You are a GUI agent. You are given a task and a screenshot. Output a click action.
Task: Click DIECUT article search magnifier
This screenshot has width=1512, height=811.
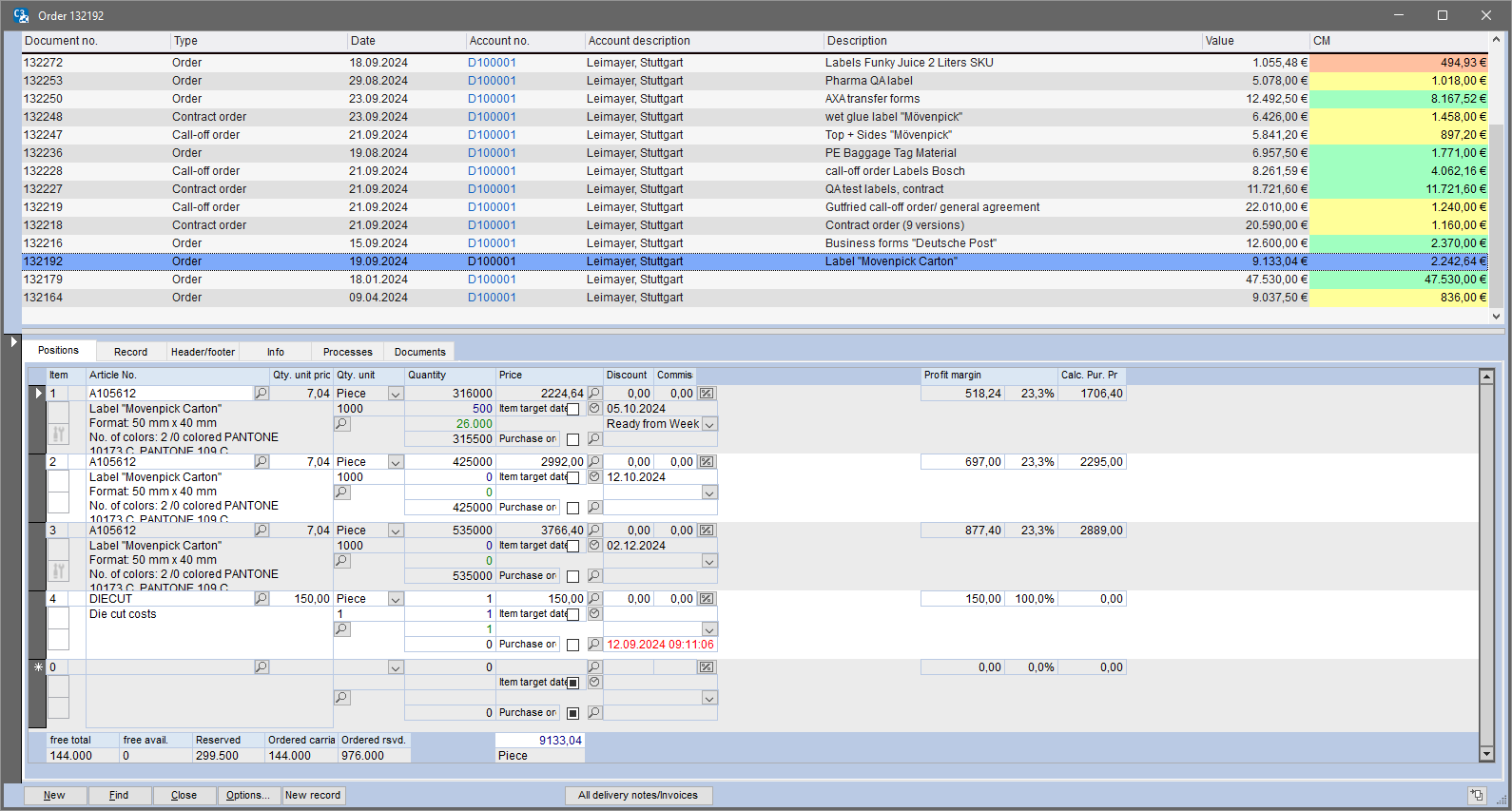pyautogui.click(x=262, y=599)
